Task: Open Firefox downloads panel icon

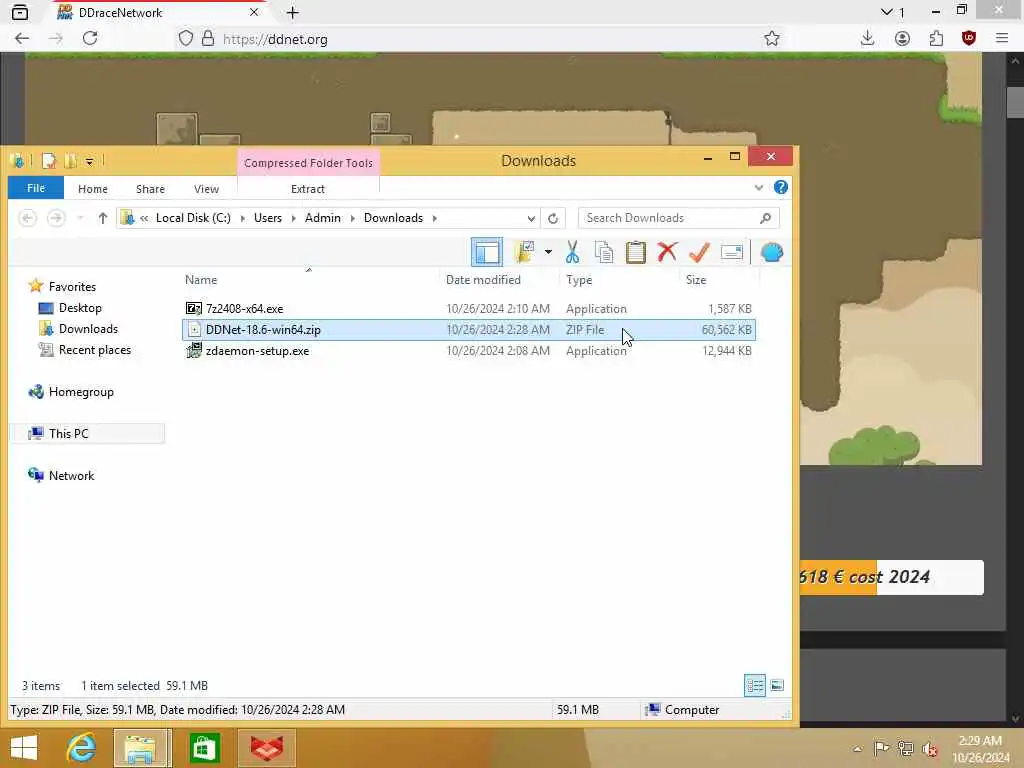Action: click(867, 39)
